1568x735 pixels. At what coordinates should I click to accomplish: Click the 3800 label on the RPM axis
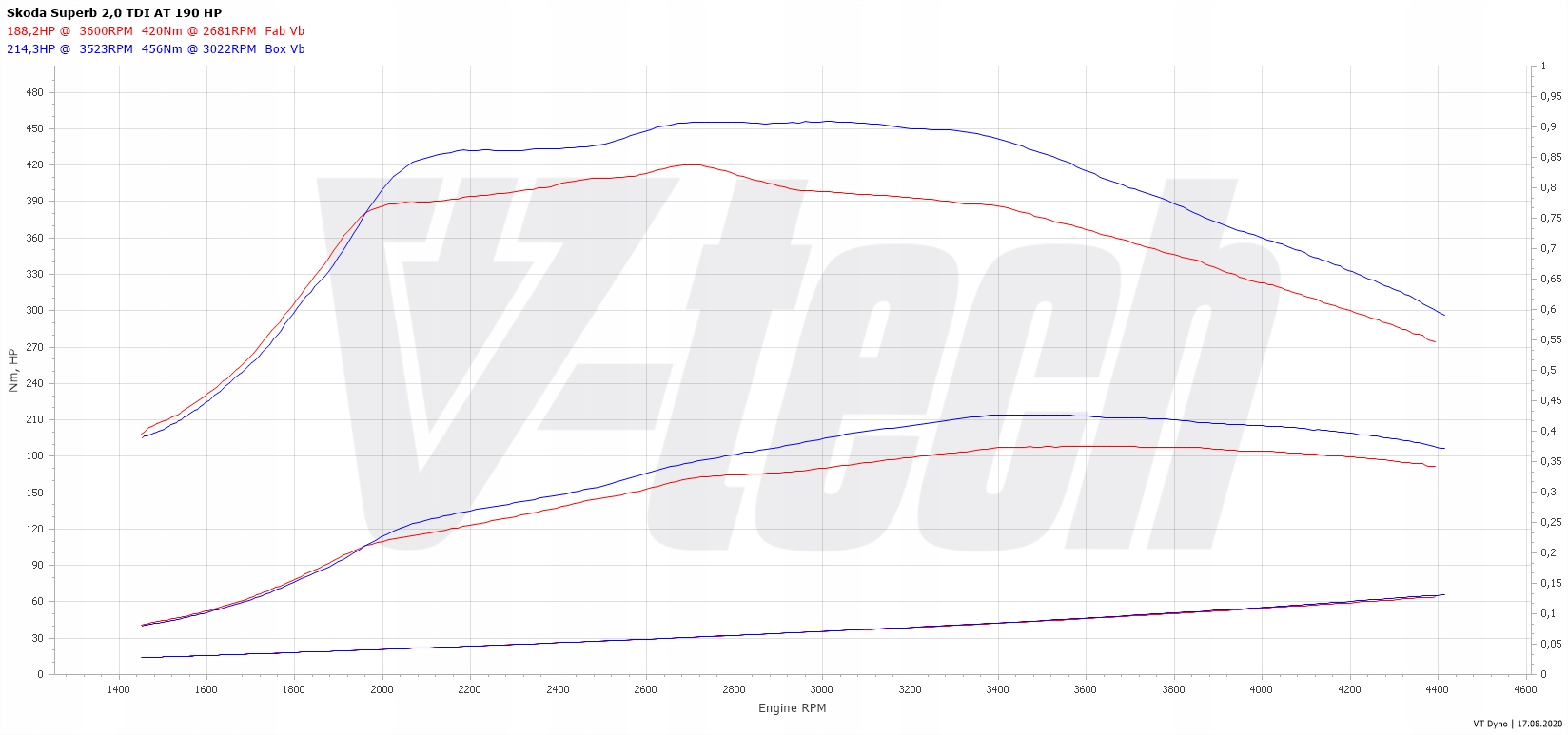tap(1173, 689)
